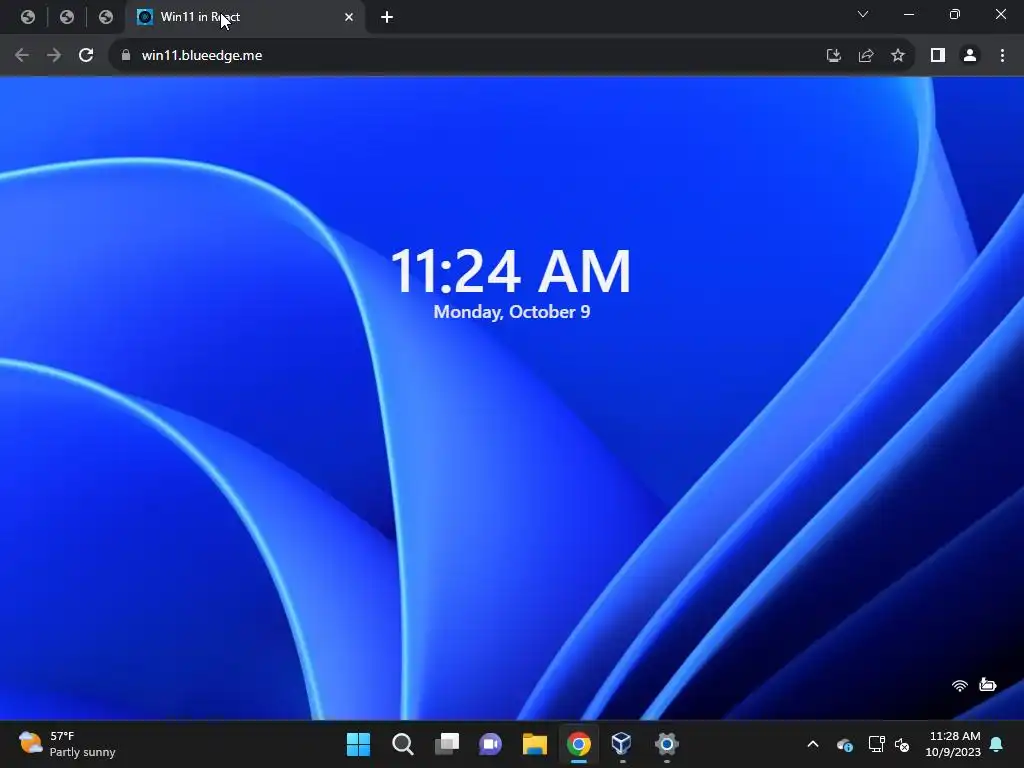Switch to the third pinned tab
This screenshot has height=768, width=1024.
click(106, 17)
